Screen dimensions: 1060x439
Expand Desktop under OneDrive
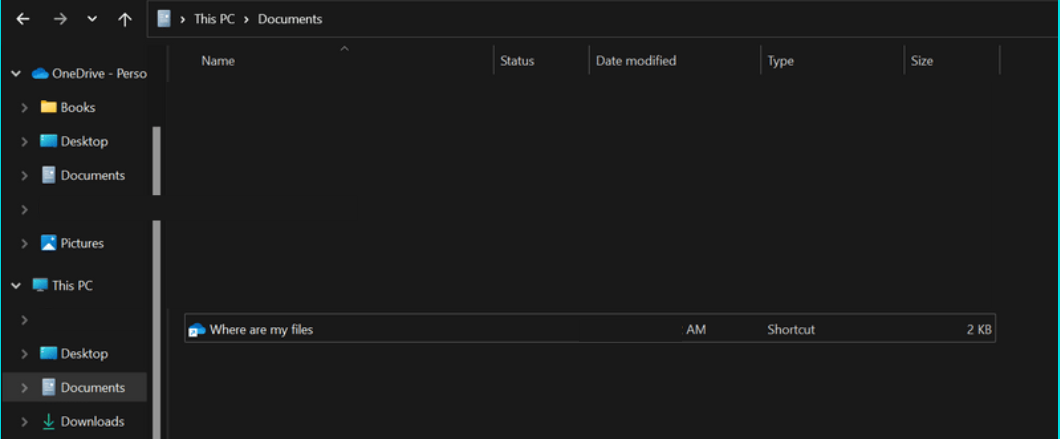pyautogui.click(x=24, y=141)
